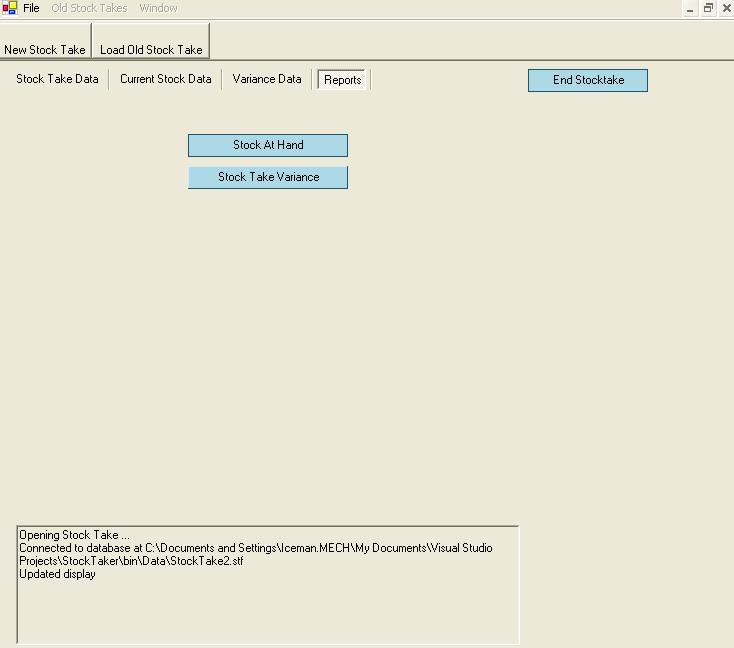Minimize the child window

tap(690, 8)
